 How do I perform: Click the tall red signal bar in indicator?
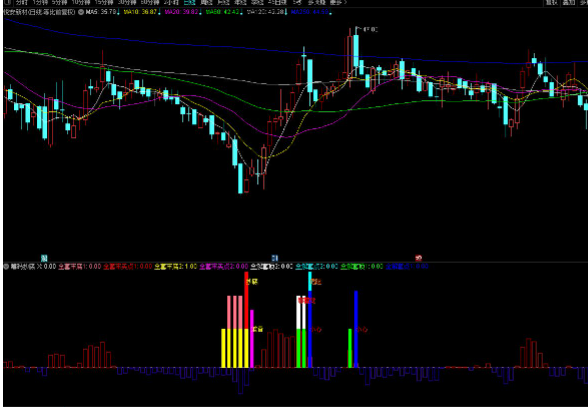pos(246,320)
